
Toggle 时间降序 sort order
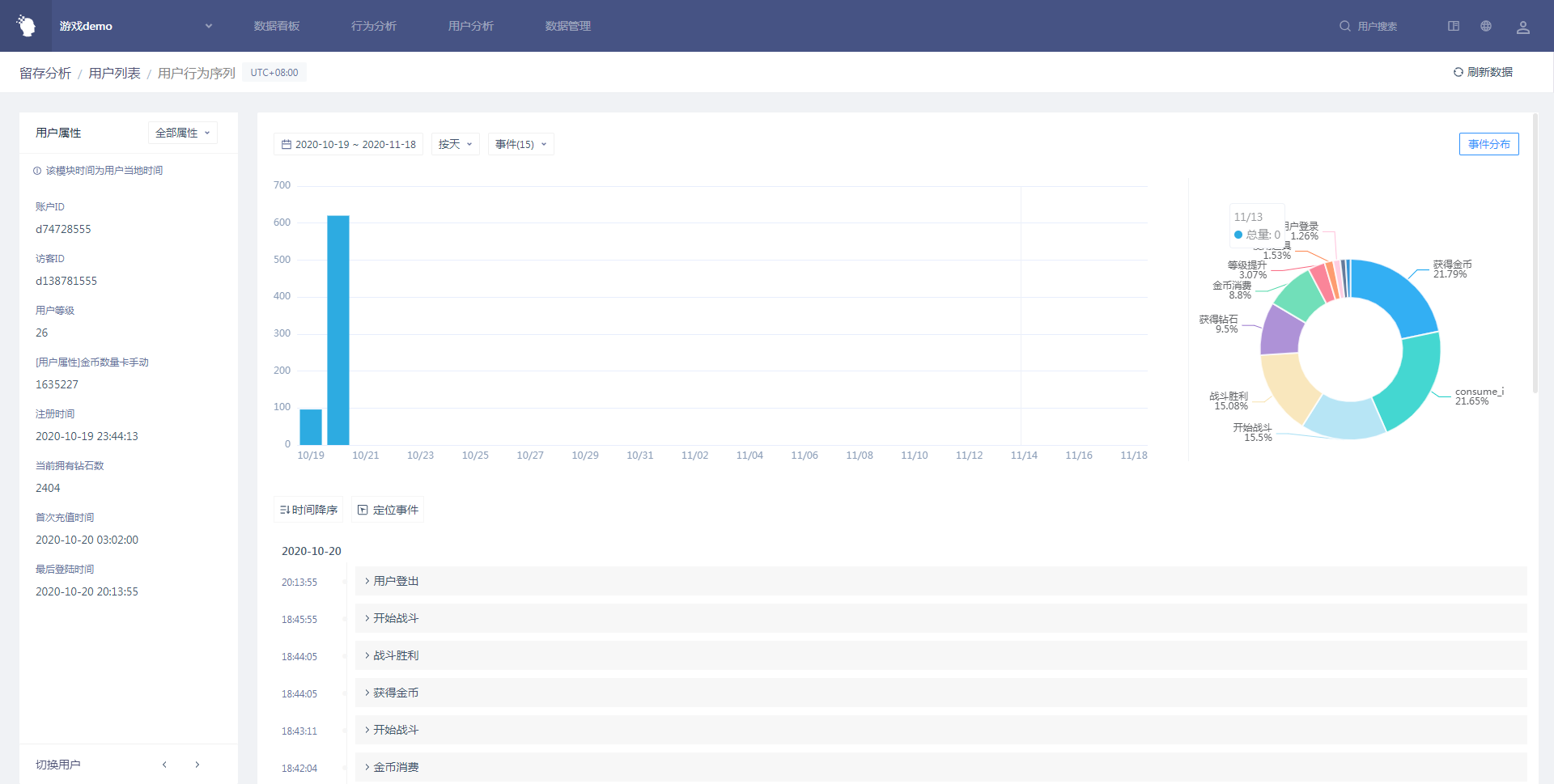coord(308,510)
